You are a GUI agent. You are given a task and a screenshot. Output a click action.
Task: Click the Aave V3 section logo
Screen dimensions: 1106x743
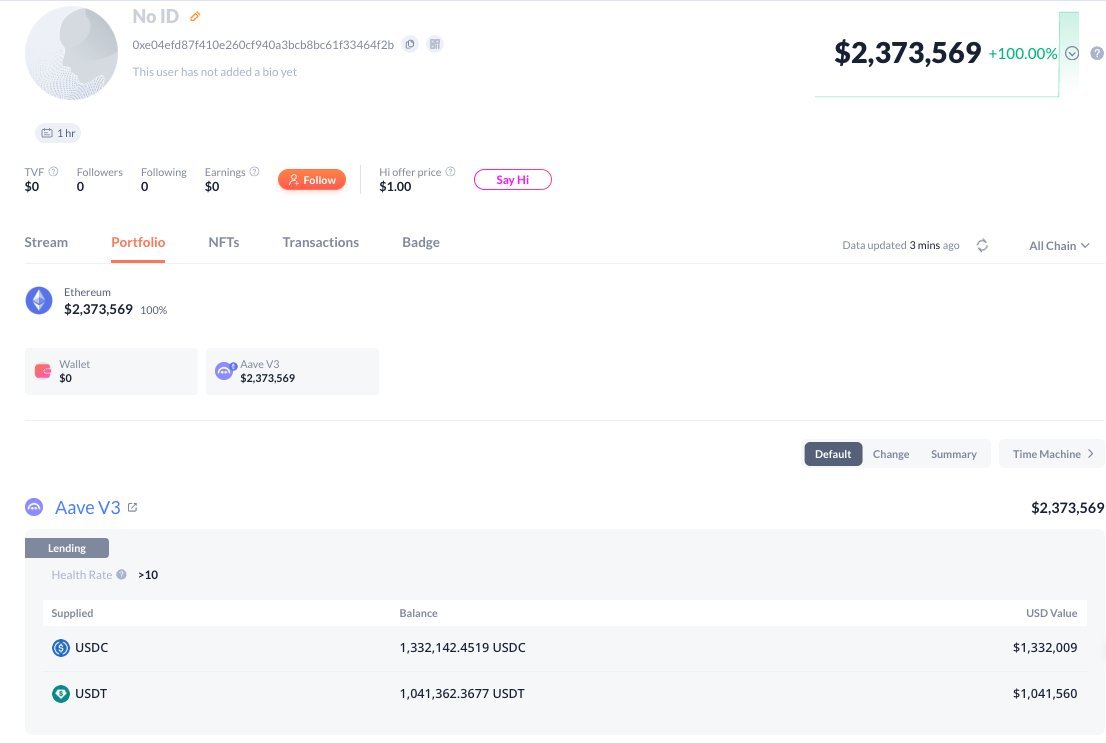(34, 507)
